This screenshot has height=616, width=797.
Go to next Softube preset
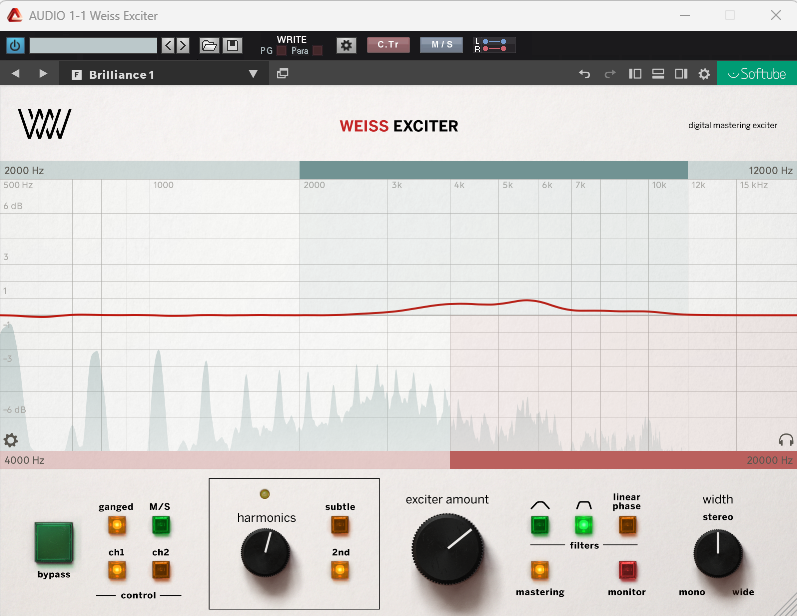coord(43,74)
